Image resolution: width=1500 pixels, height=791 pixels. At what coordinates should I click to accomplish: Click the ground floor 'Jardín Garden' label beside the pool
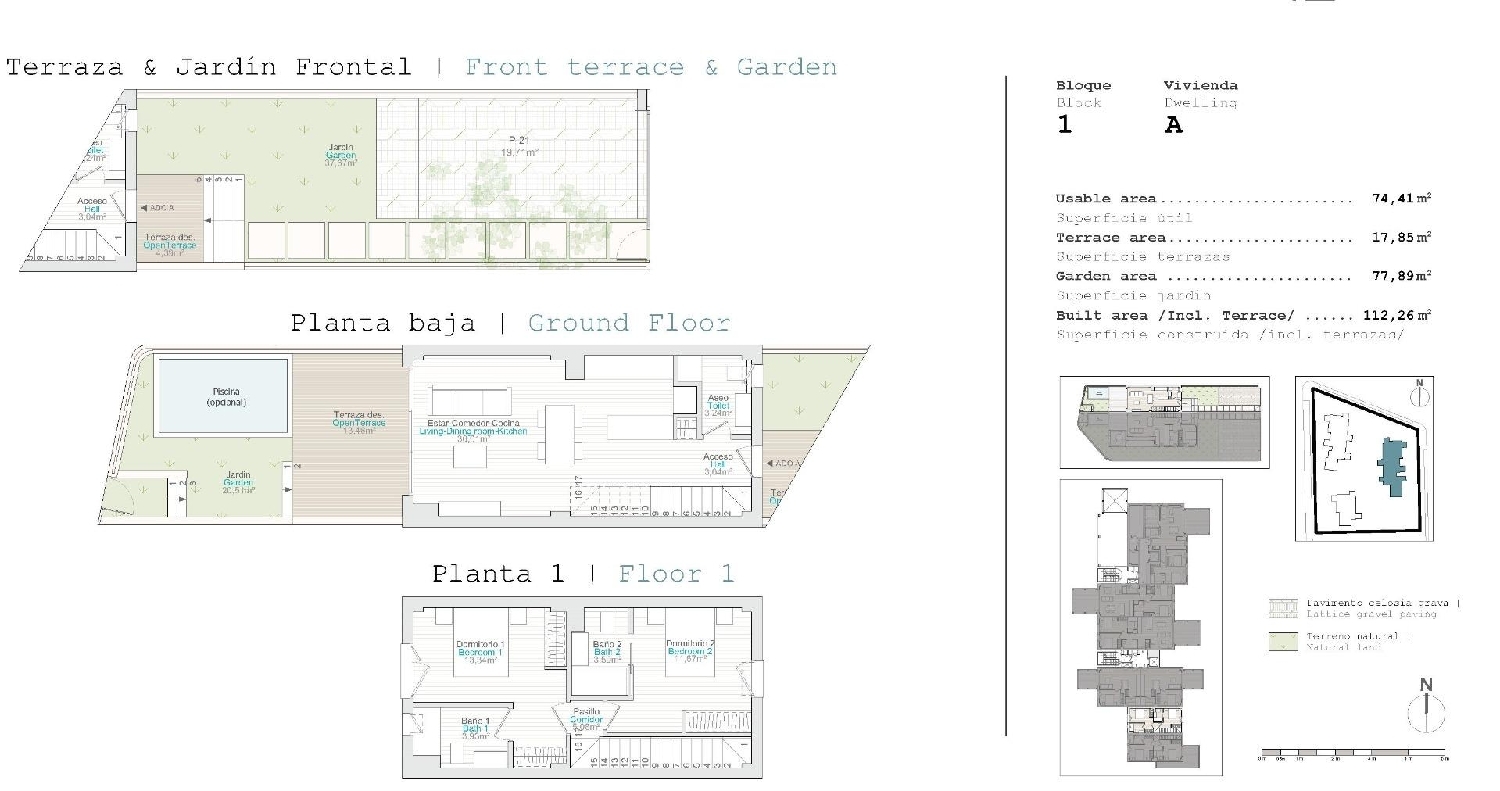pyautogui.click(x=238, y=483)
